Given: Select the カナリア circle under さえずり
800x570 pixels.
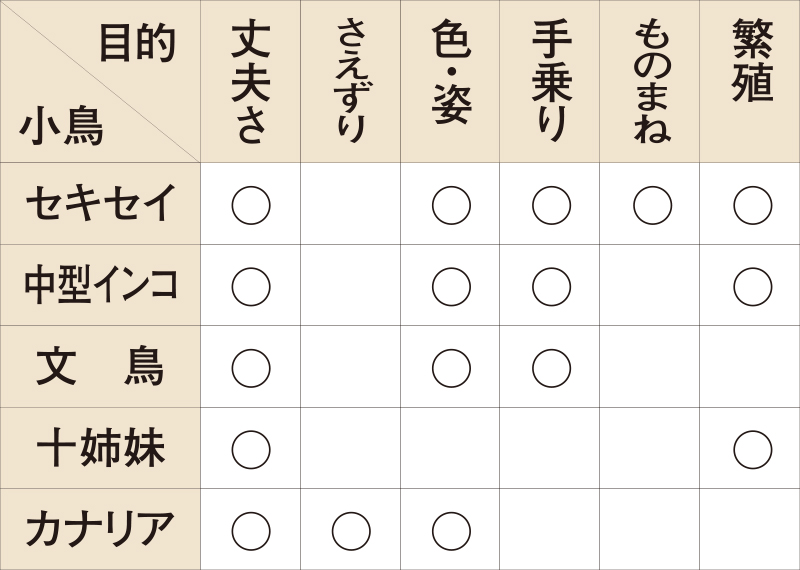Looking at the screenshot, I should point(351,531).
